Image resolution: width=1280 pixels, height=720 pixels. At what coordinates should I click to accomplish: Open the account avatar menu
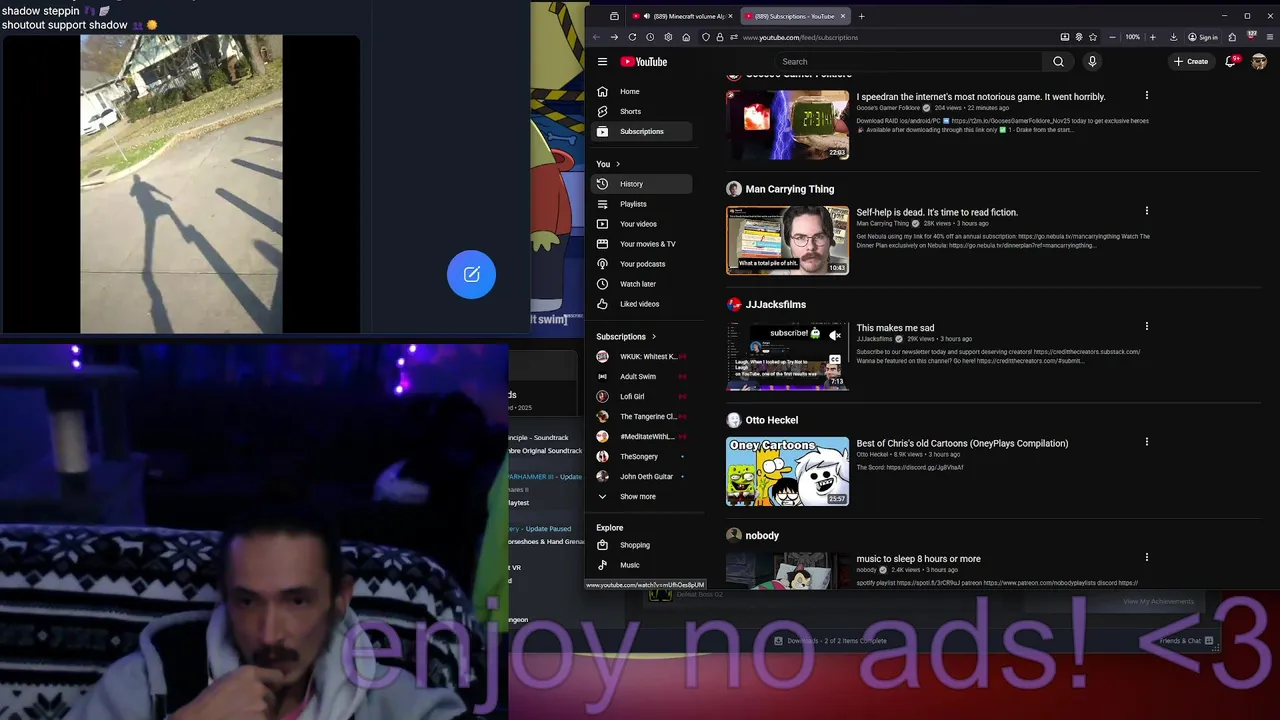pos(1259,61)
